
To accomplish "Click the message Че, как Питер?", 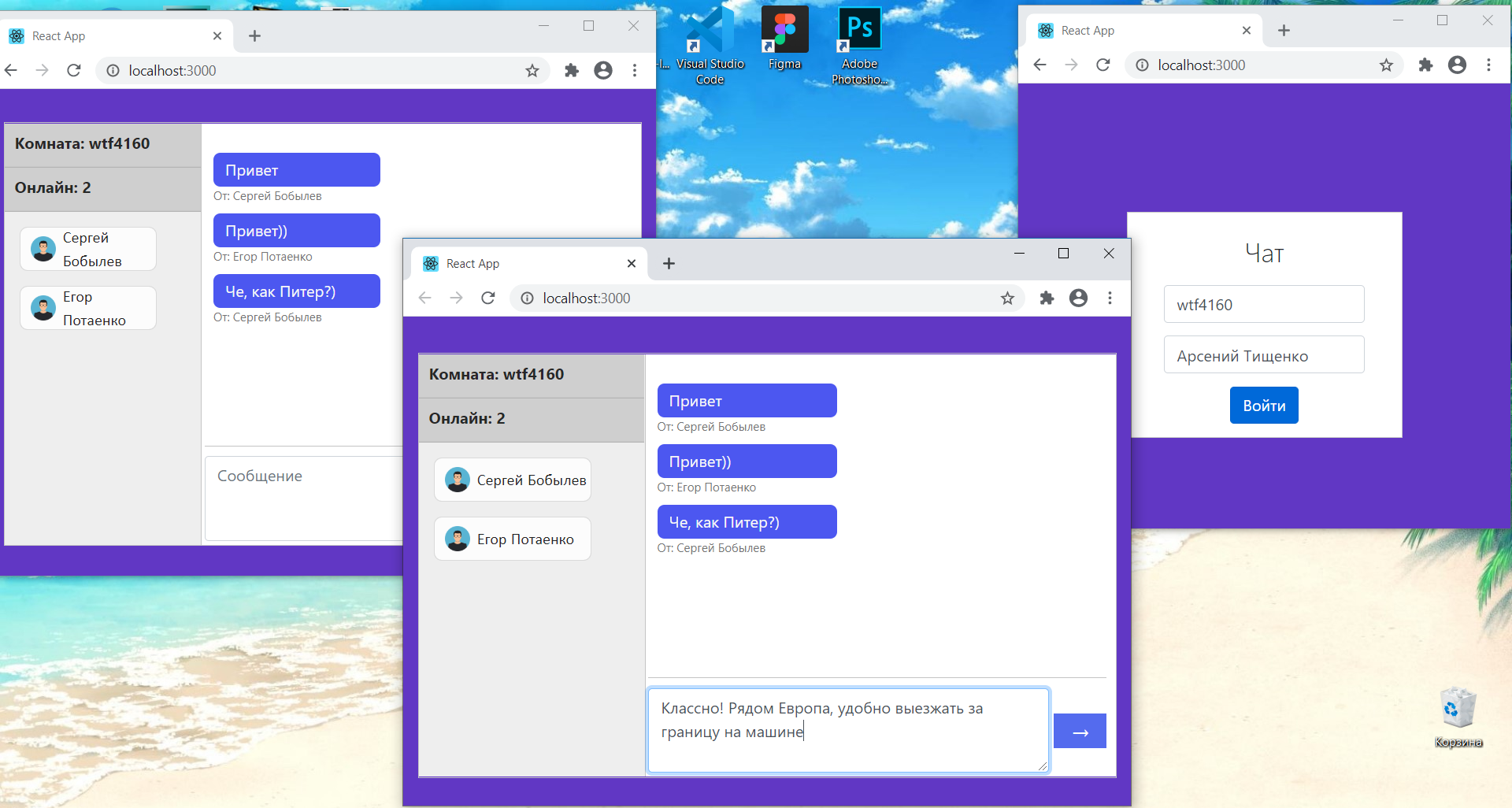I will (747, 521).
